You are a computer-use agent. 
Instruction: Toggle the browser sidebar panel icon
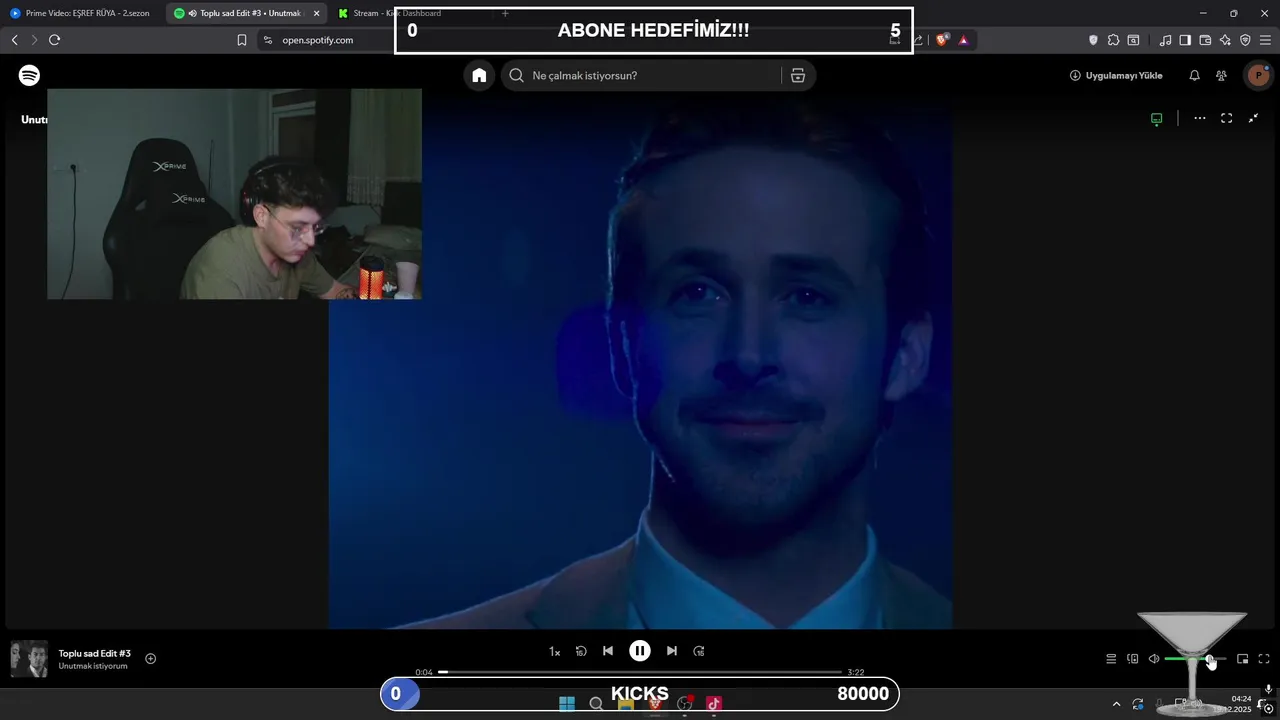click(x=1185, y=40)
